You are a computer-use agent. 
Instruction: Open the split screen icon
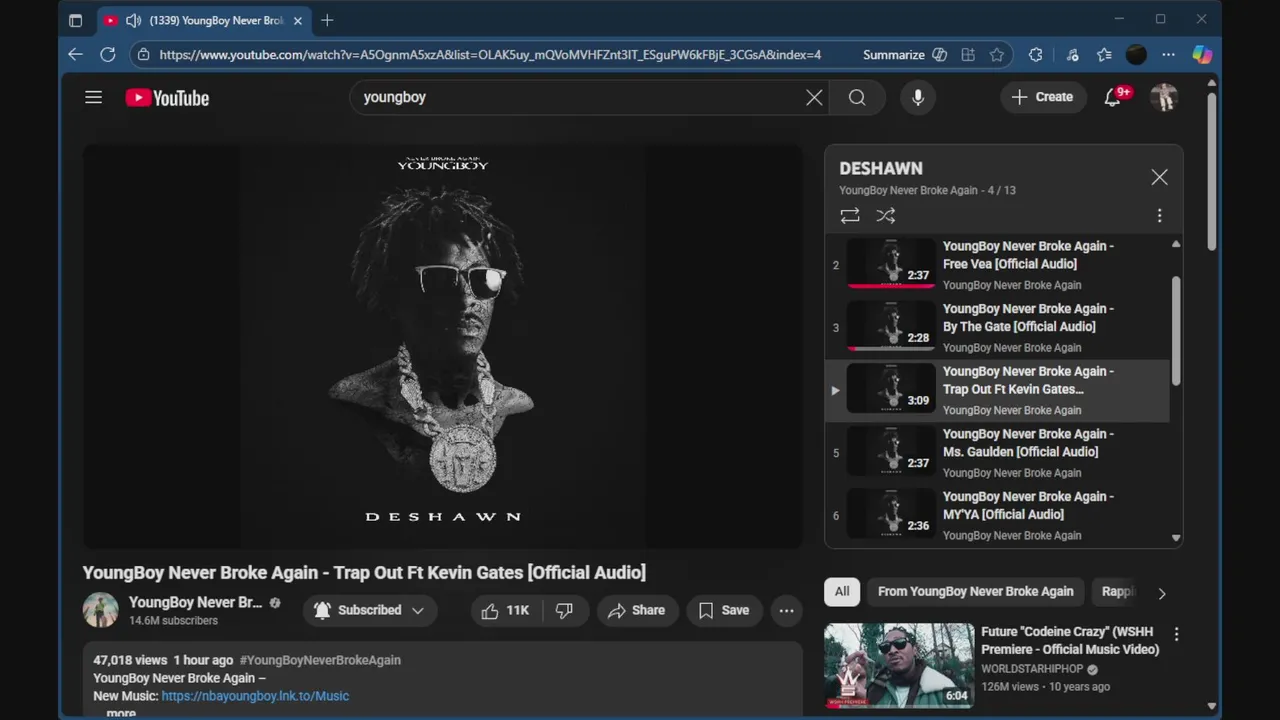968,55
